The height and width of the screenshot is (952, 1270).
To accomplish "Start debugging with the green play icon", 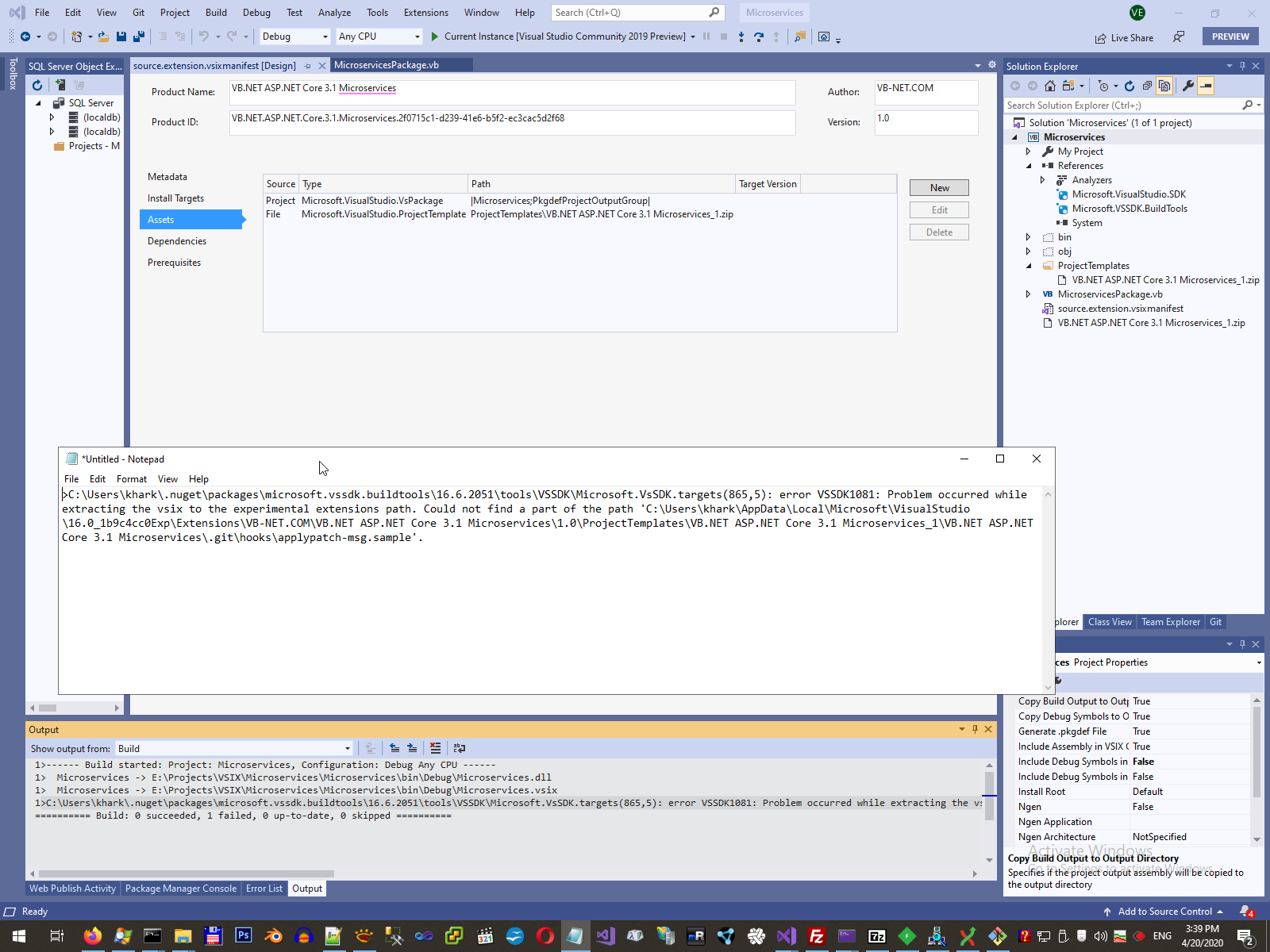I will point(434,36).
